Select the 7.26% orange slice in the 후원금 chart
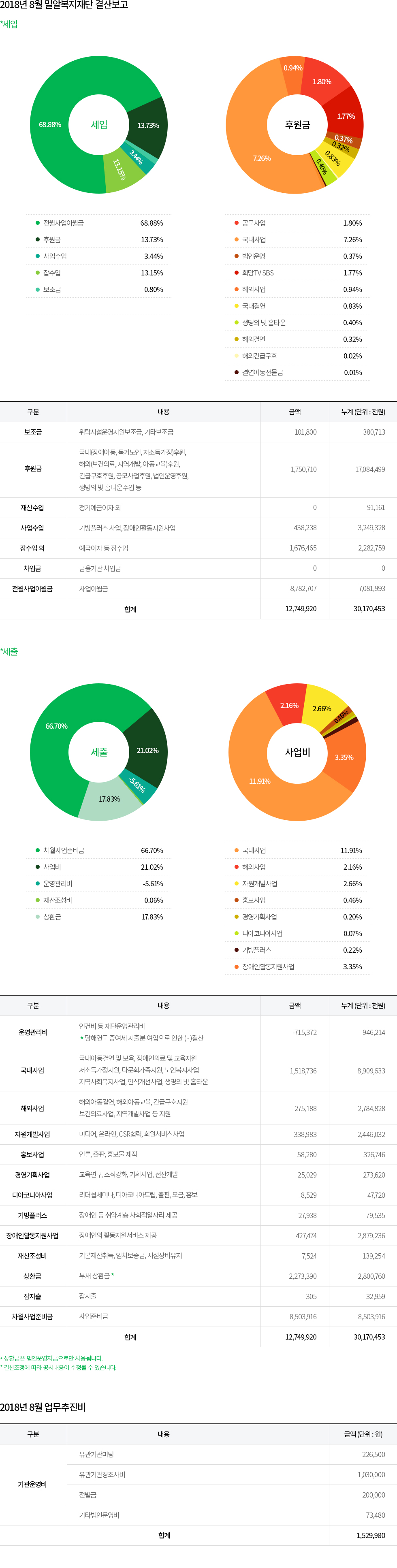Image resolution: width=397 pixels, height=1568 pixels. 262,158
